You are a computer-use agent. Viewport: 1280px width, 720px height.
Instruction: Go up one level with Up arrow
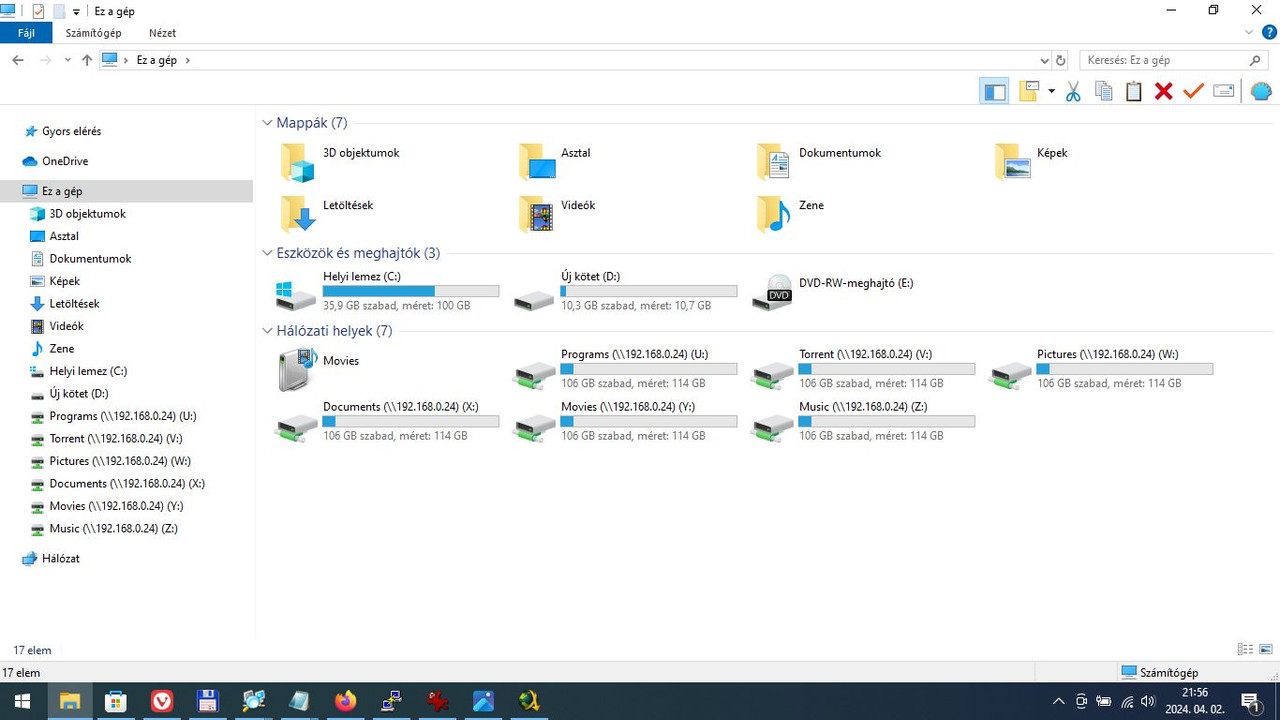tap(87, 60)
